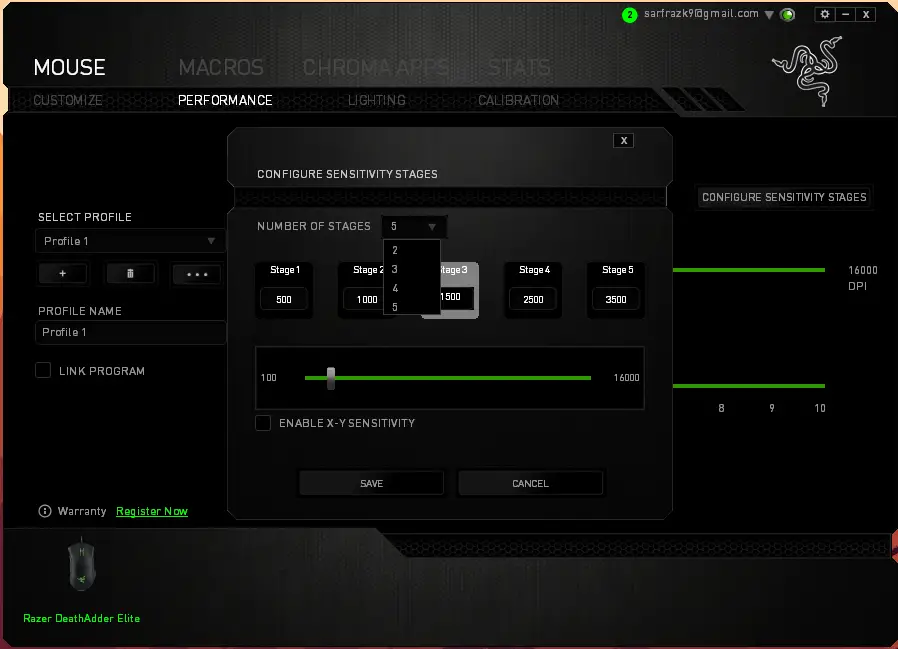898x649 pixels.
Task: Toggle Enable X-Y Sensitivity checkbox
Action: pos(263,423)
